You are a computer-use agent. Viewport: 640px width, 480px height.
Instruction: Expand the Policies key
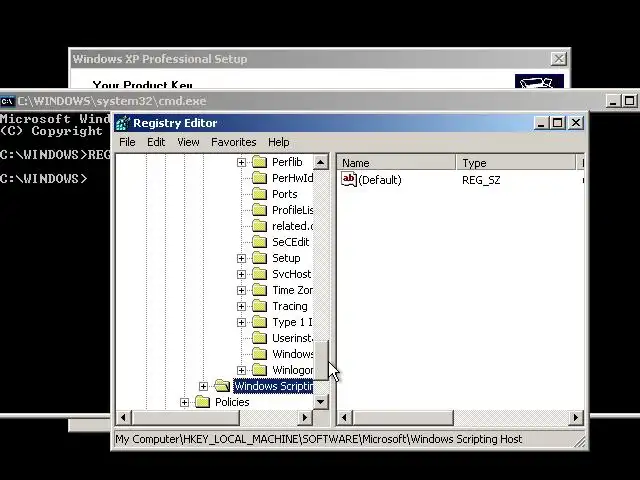click(184, 402)
